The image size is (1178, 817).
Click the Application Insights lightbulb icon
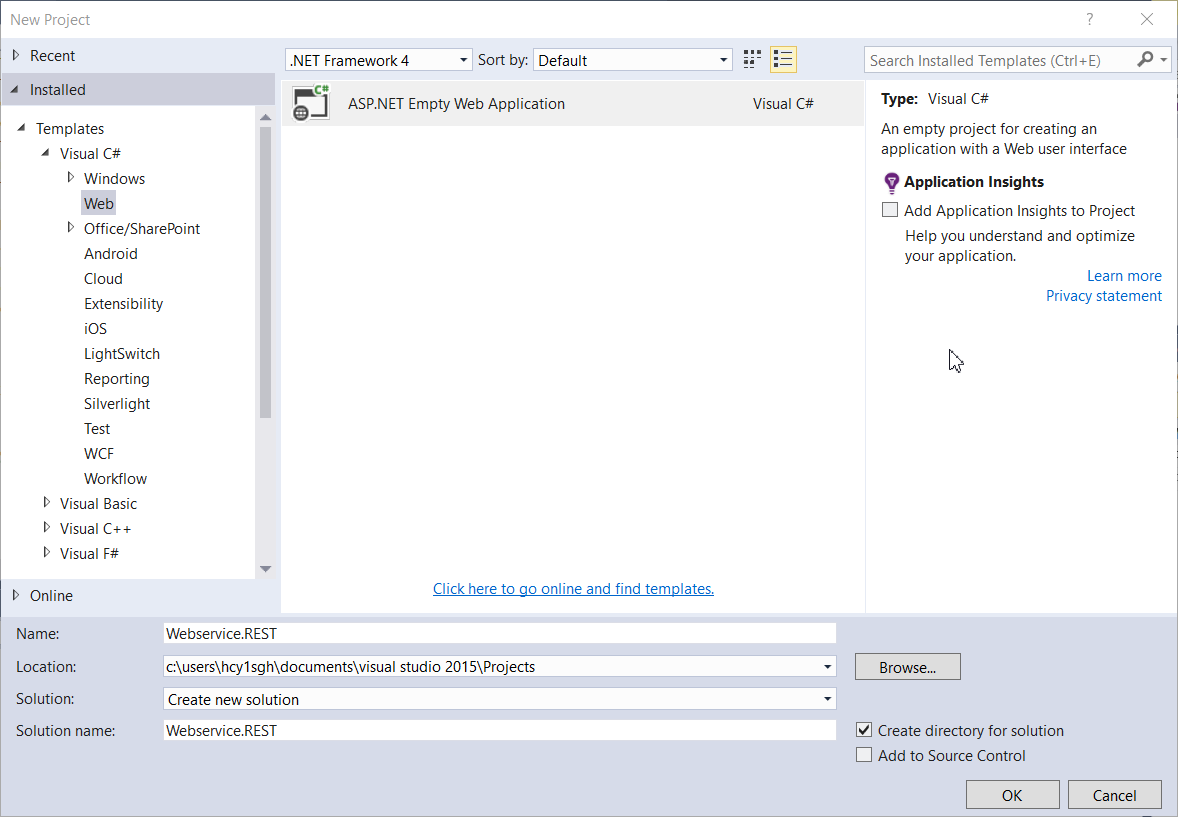891,182
